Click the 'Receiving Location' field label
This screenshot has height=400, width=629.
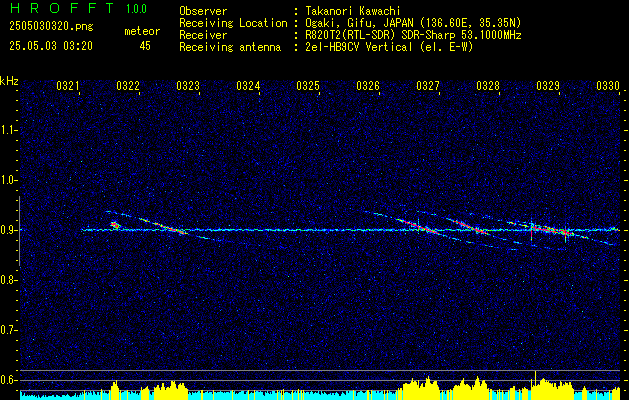[x=233, y=23]
